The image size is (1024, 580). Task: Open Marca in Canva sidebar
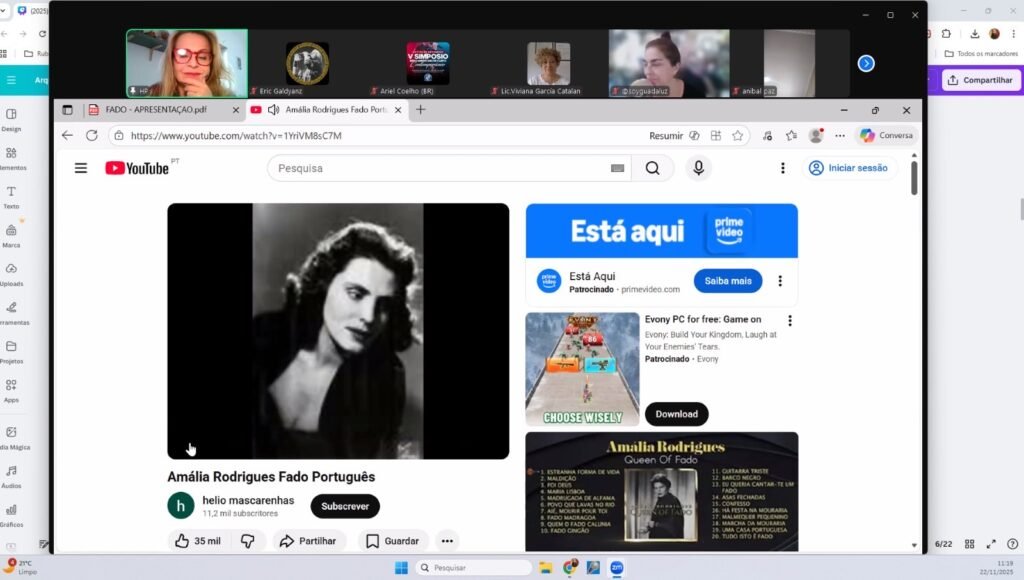tap(11, 236)
